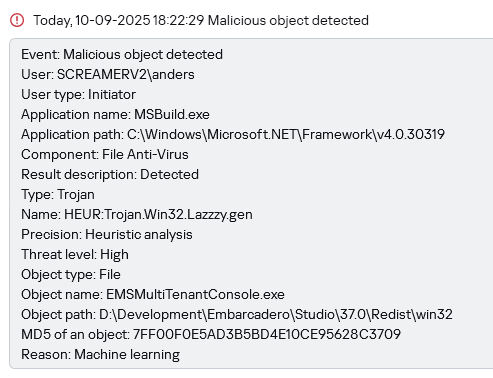Image resolution: width=493 pixels, height=378 pixels.
Task: Click the Reason: Machine learning line
Action: (100, 354)
